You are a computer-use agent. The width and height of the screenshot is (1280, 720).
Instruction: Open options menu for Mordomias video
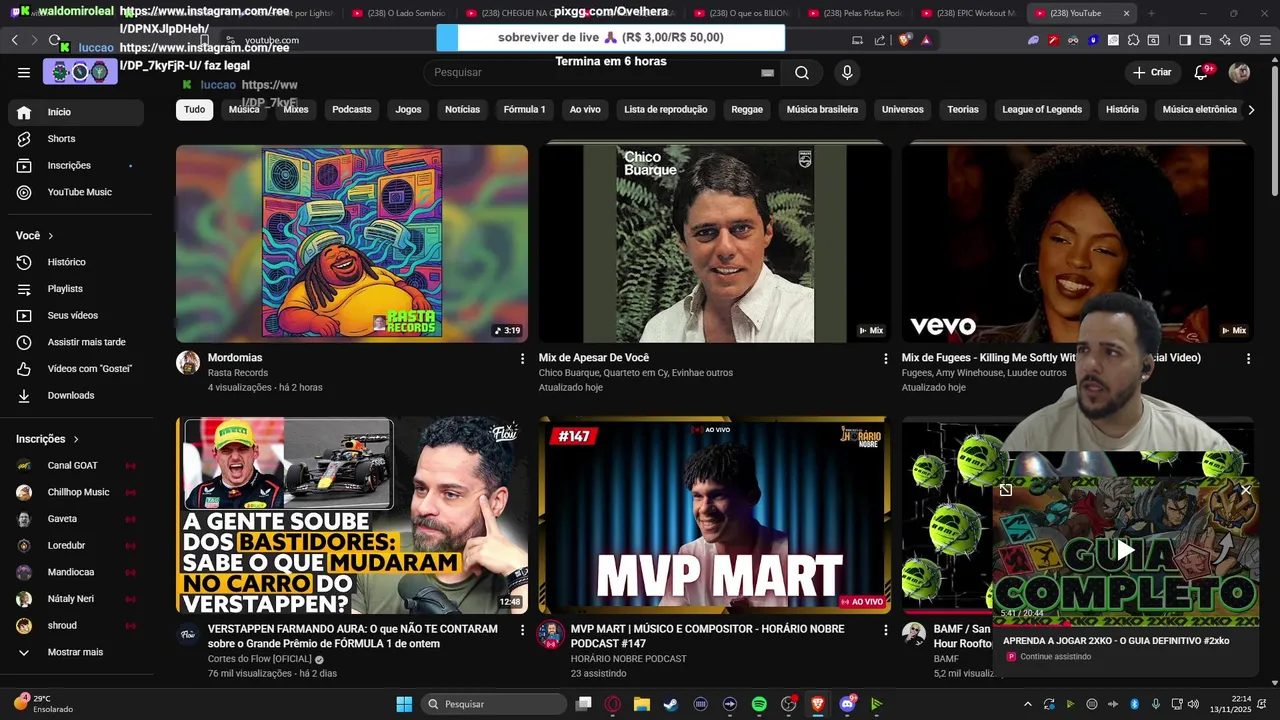pos(522,358)
